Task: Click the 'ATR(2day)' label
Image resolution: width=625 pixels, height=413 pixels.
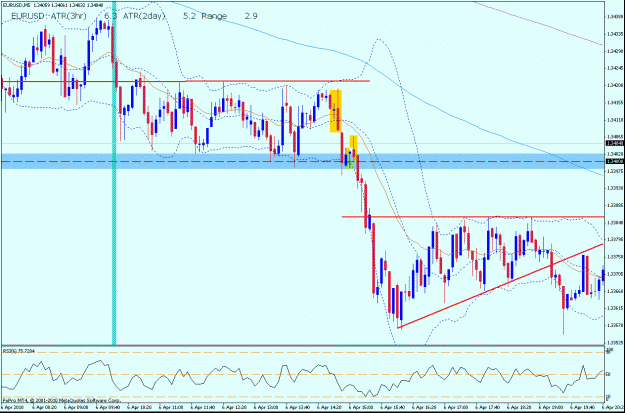Action: pos(143,16)
